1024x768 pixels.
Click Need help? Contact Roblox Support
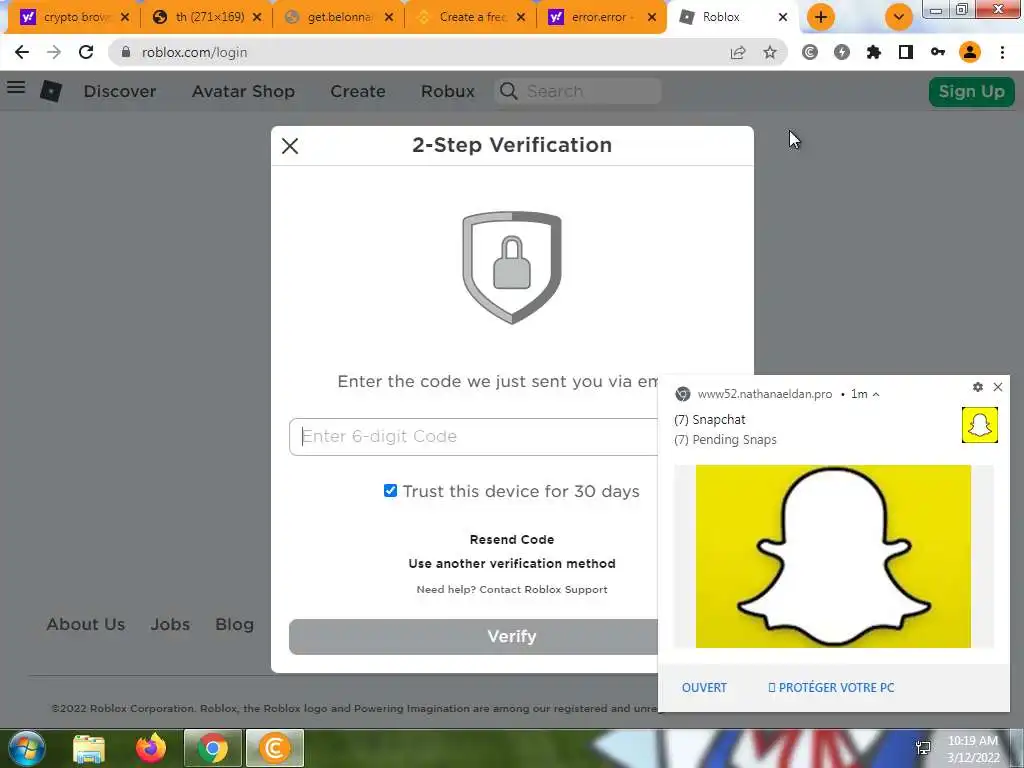point(511,590)
